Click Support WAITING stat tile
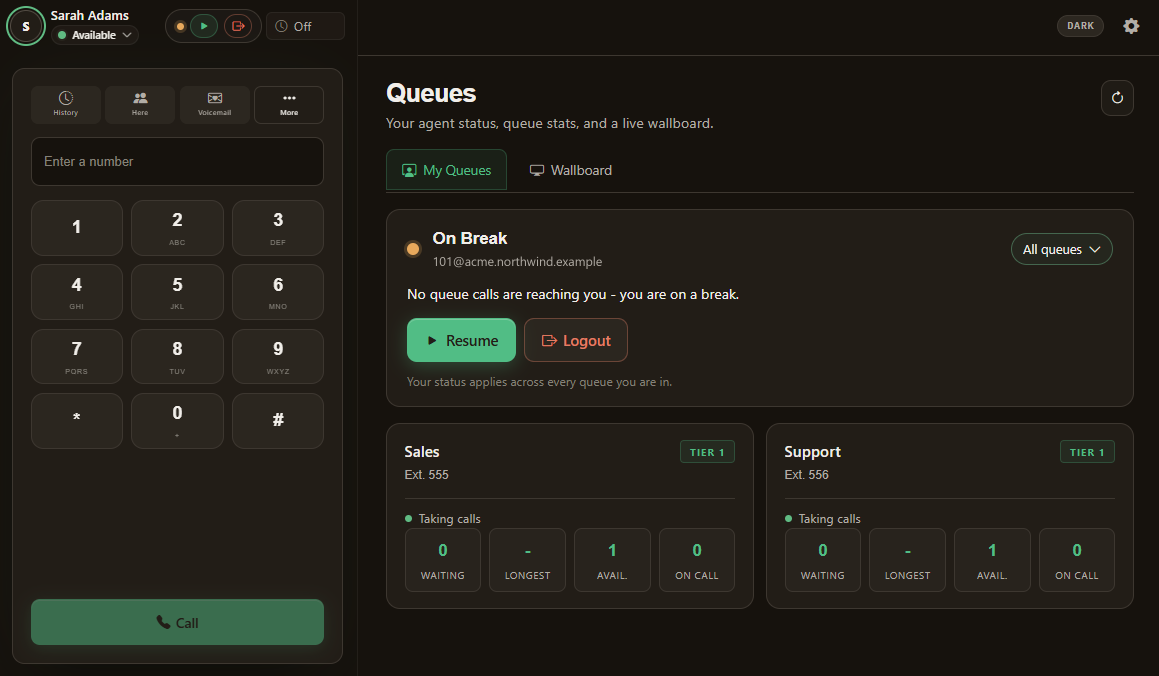This screenshot has width=1159, height=676. 823,560
